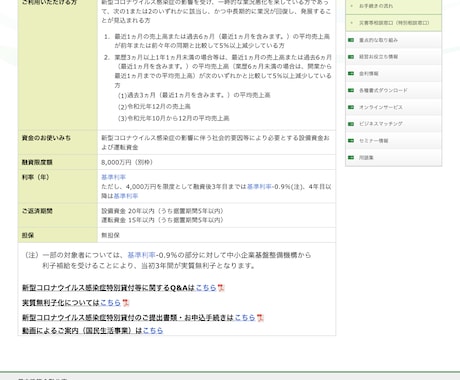Click the PDF icon after the Q&A こちら link
This screenshot has height=380, width=460.
tap(221, 288)
